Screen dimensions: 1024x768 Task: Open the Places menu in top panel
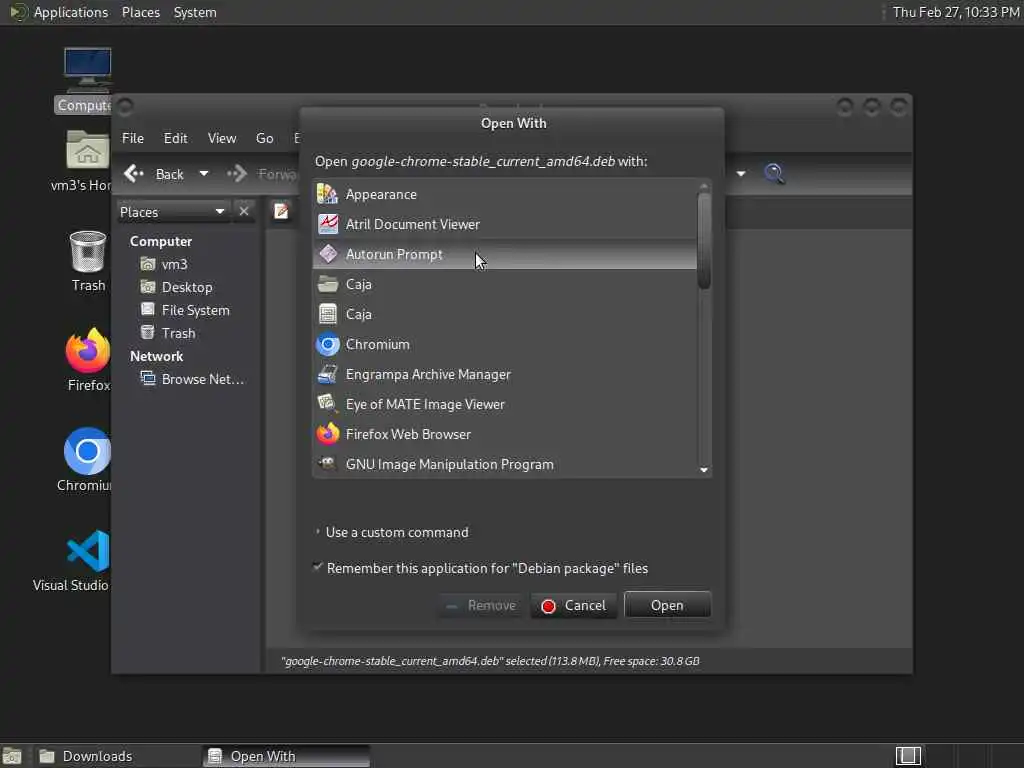140,12
